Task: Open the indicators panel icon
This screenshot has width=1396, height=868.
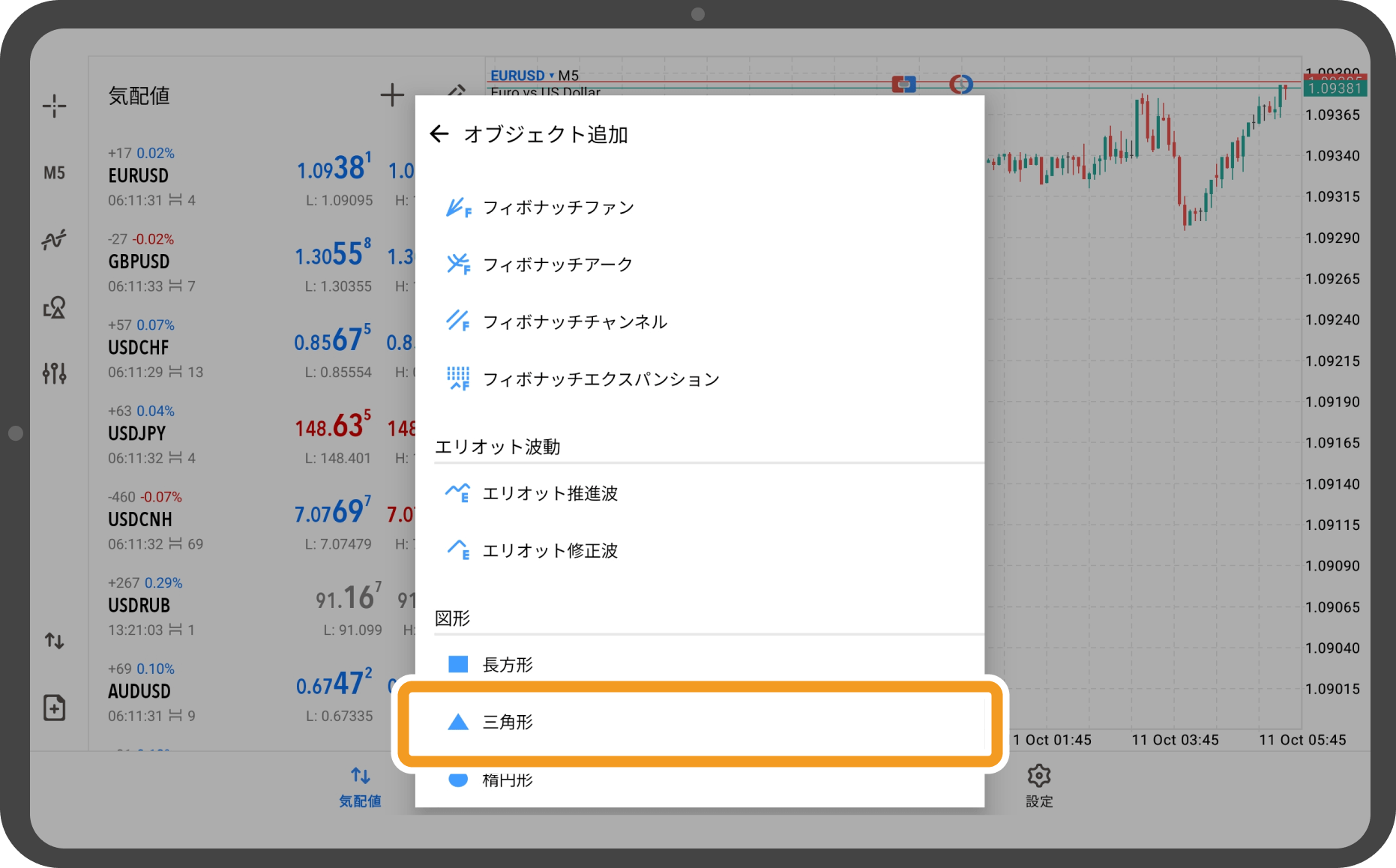Action: click(x=55, y=239)
